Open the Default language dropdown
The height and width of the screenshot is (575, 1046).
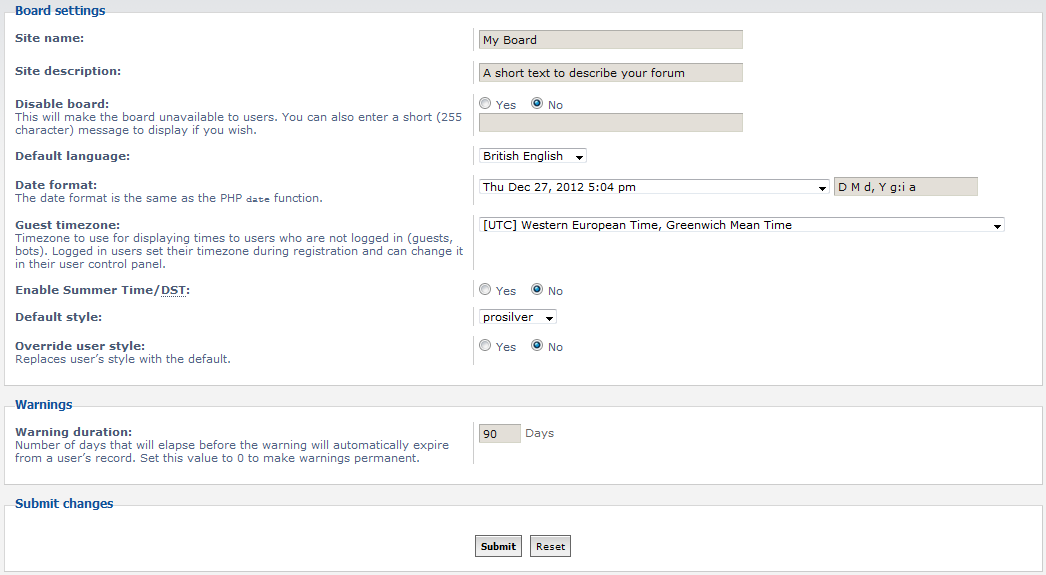[533, 156]
